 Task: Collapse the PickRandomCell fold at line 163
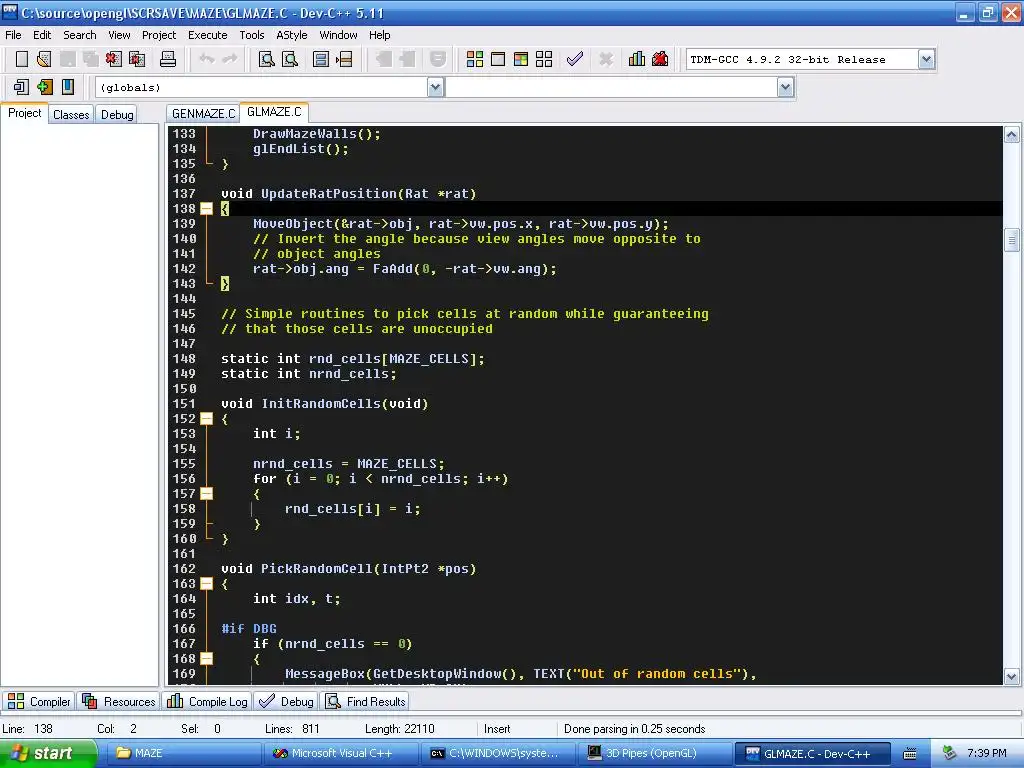[206, 584]
